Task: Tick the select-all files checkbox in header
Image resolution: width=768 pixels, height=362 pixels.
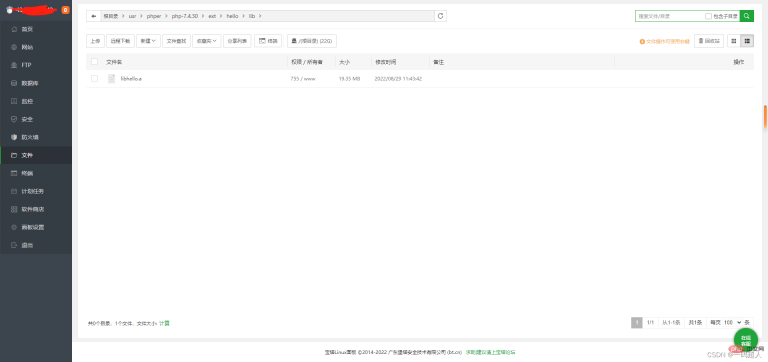Action: [x=95, y=62]
